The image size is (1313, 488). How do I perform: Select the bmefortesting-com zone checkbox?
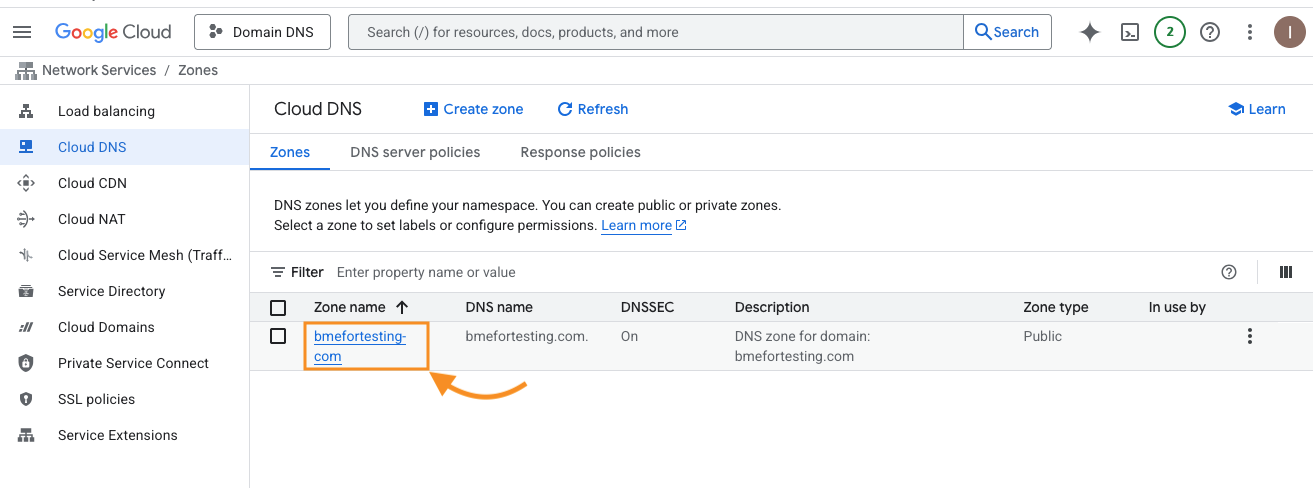tap(278, 336)
